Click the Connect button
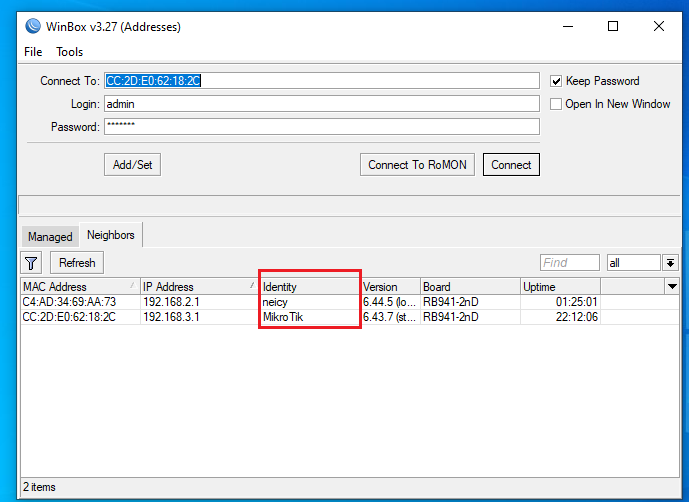Viewport: 689px width, 502px height. click(511, 165)
